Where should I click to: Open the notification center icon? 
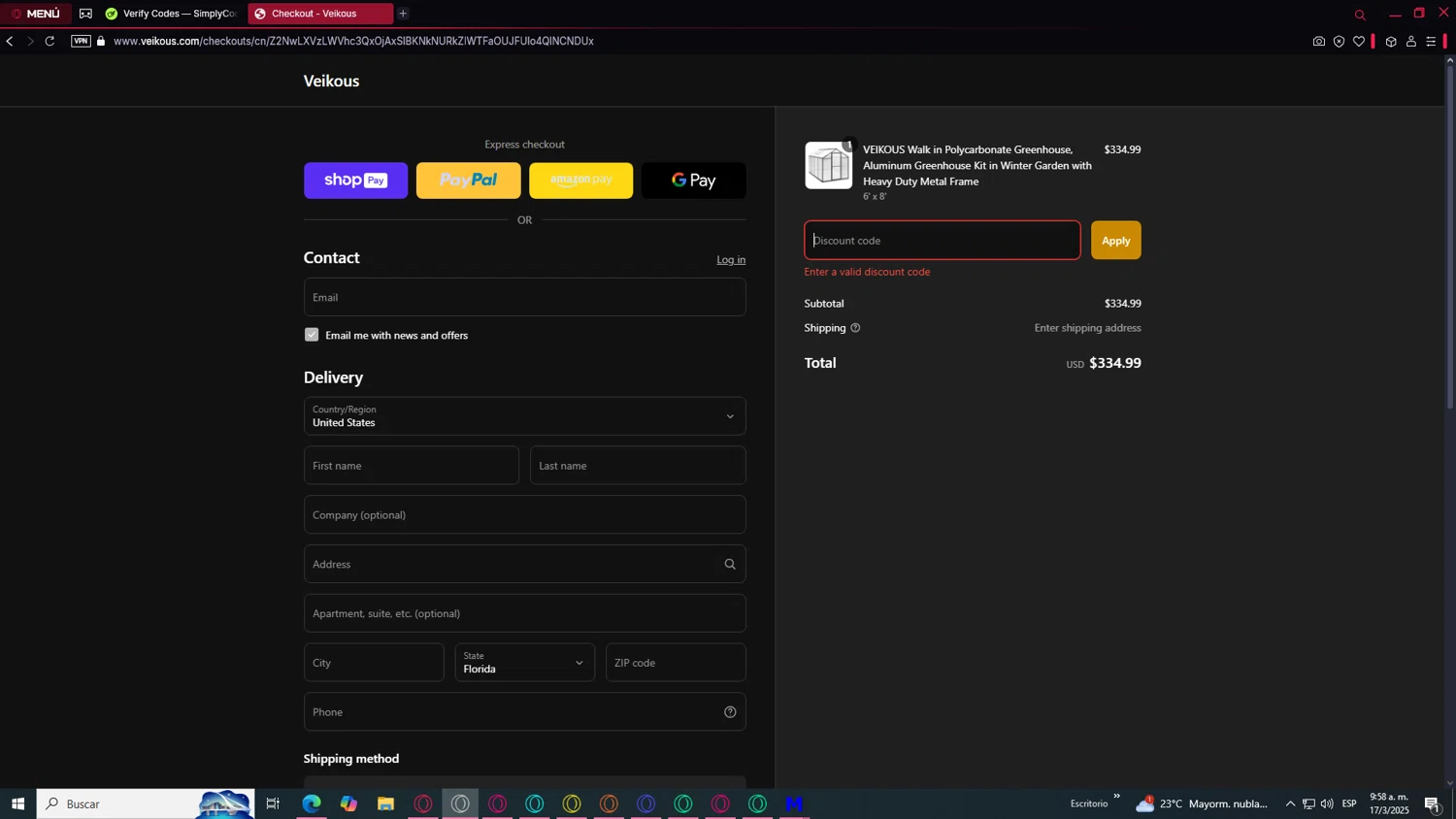1433,803
